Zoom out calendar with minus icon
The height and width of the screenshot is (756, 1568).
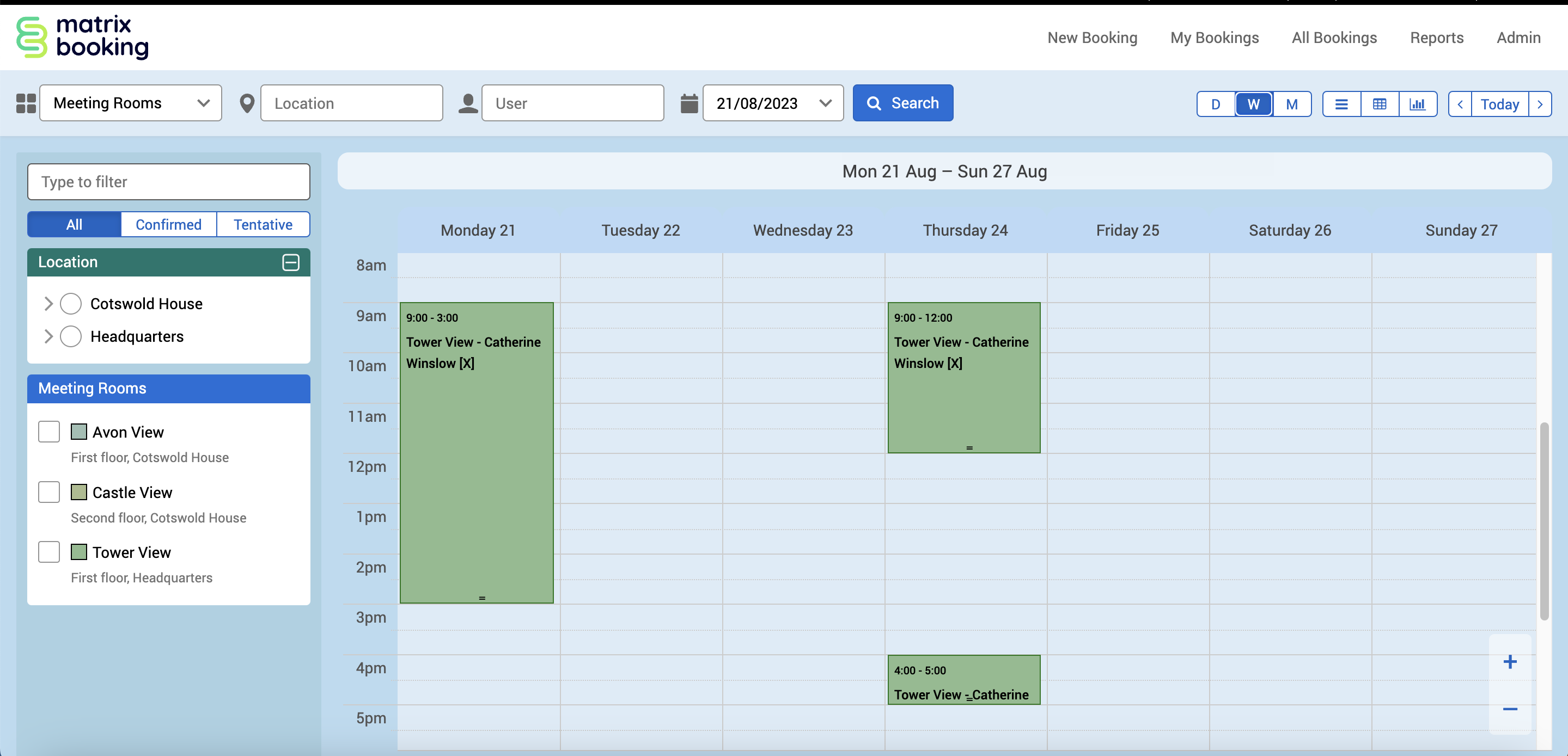click(x=1510, y=709)
